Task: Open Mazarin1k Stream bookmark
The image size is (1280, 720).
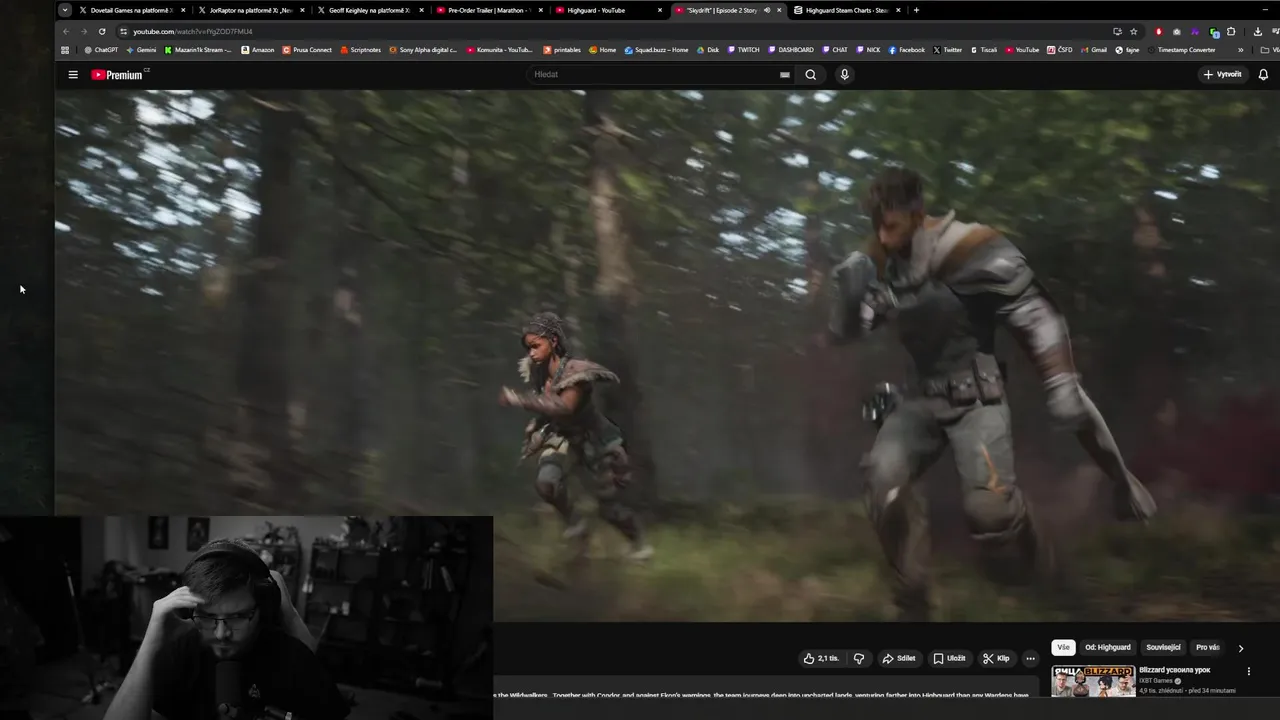Action: [x=198, y=50]
